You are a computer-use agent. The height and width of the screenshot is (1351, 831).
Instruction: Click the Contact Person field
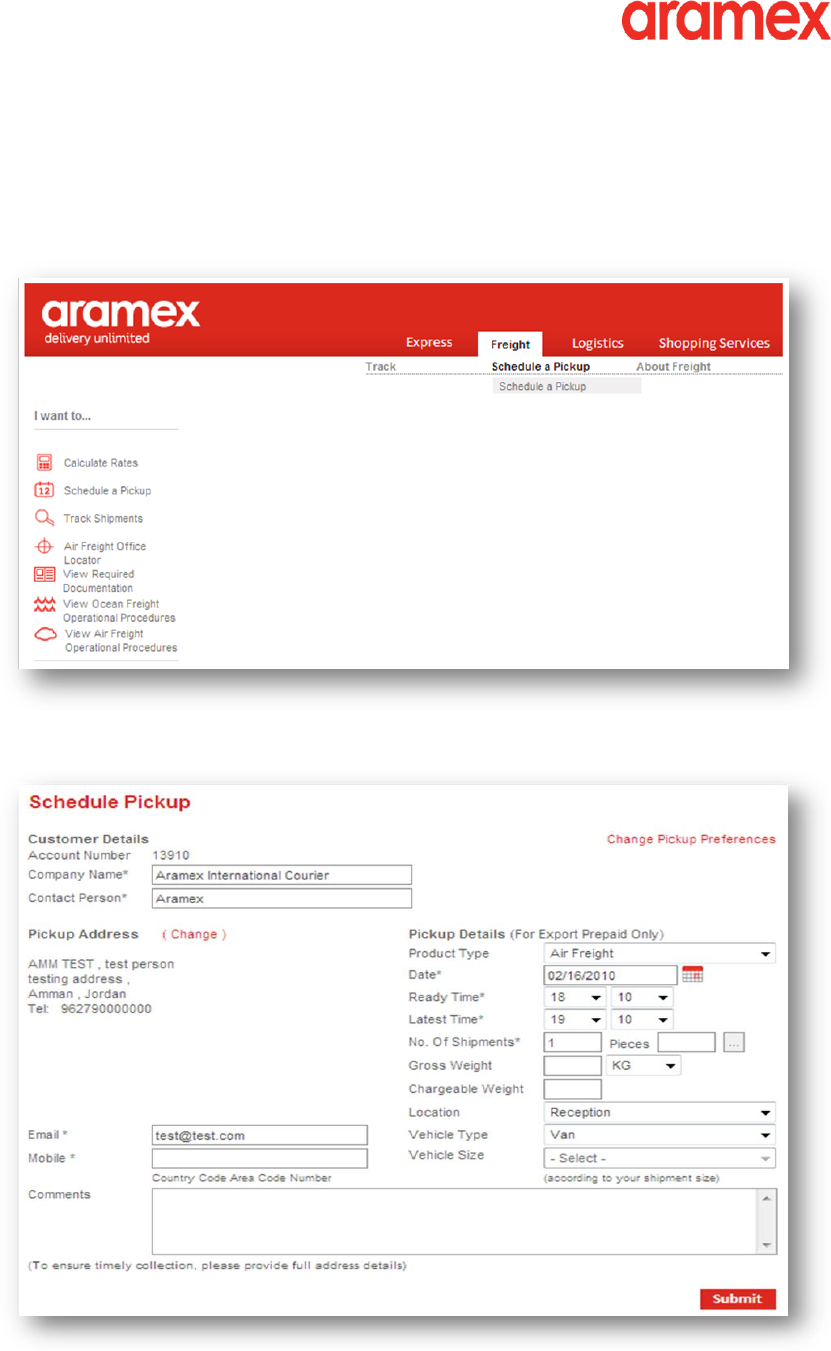pos(282,898)
